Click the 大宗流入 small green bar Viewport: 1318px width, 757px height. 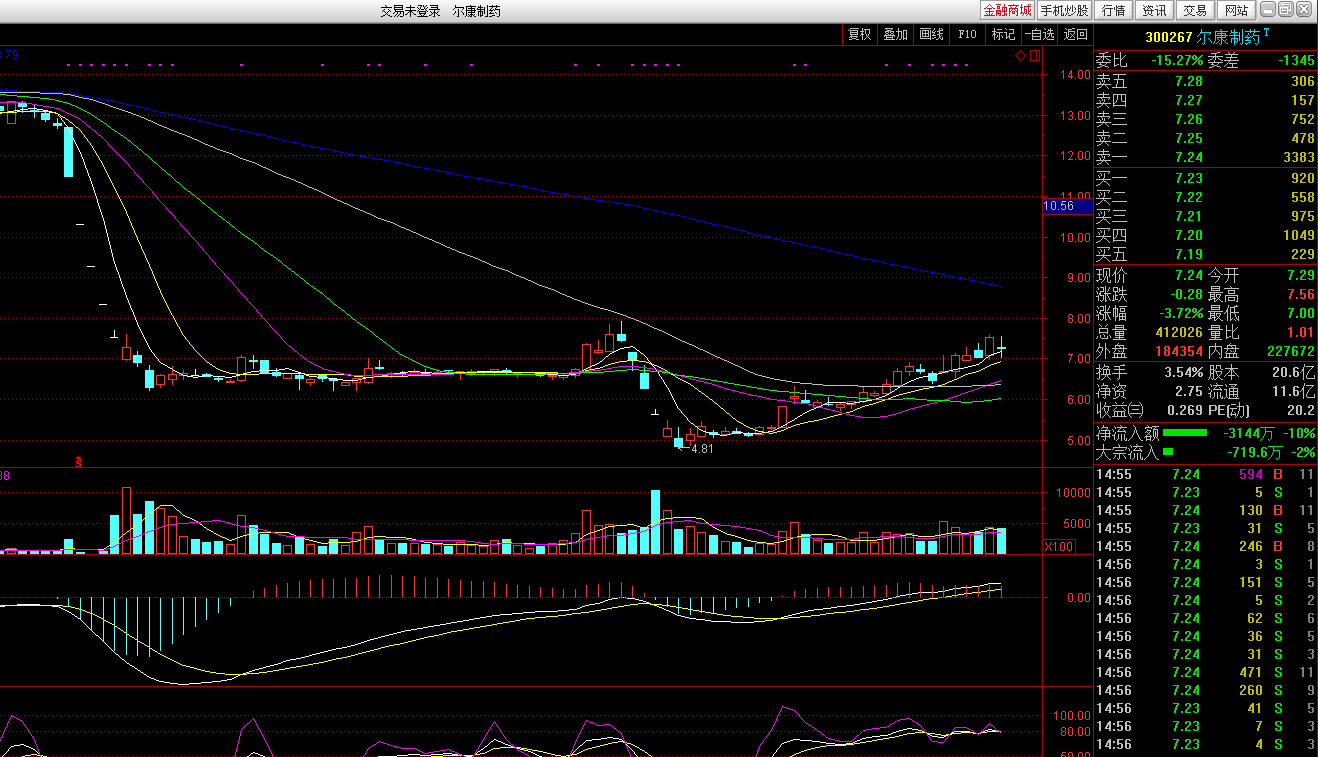1168,452
